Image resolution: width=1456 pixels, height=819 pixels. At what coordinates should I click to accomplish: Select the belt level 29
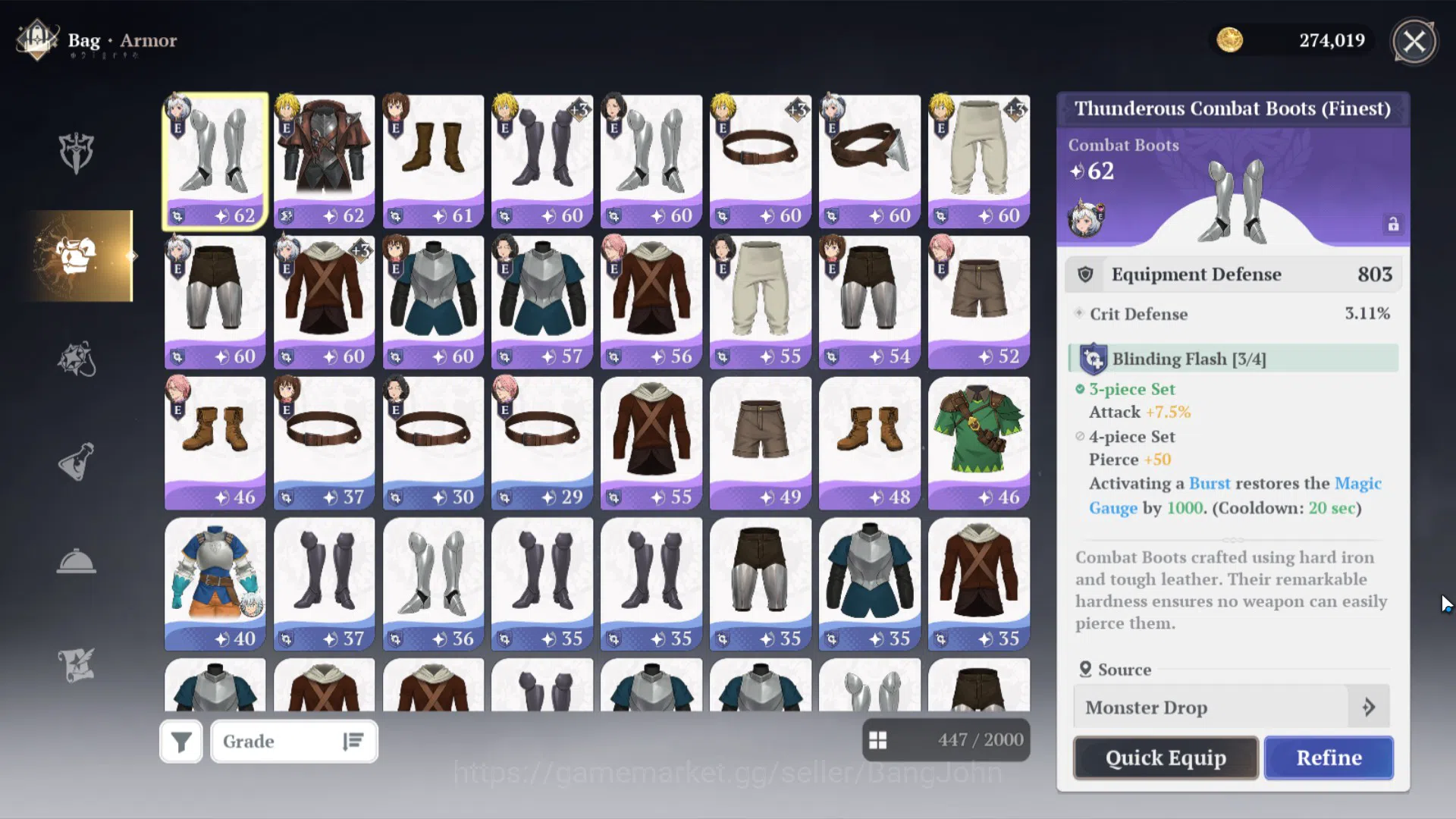(542, 444)
